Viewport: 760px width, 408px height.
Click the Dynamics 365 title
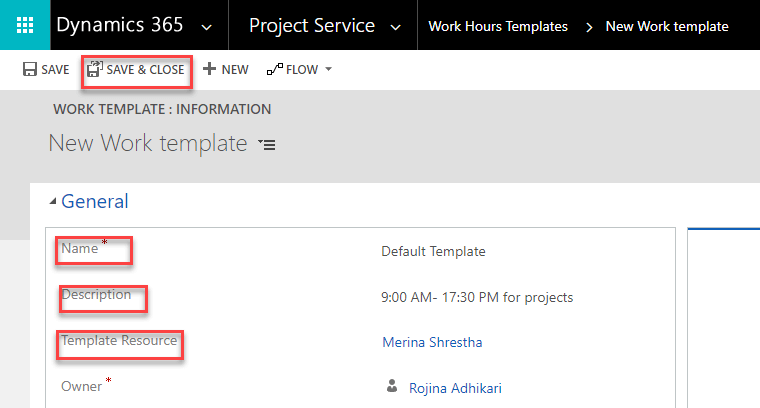(120, 25)
